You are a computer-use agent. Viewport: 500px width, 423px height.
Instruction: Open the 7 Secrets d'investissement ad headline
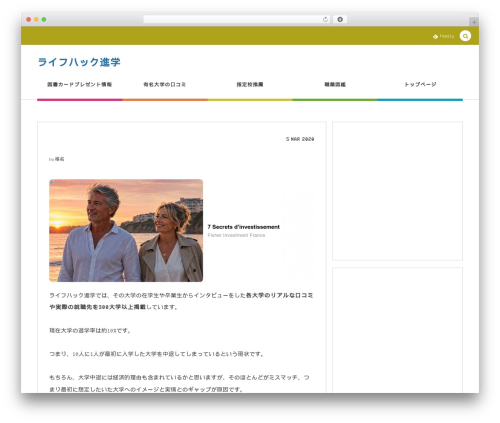point(244,227)
